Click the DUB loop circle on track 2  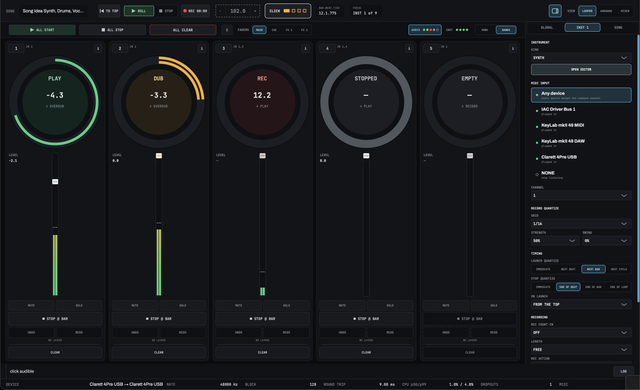(x=158, y=102)
